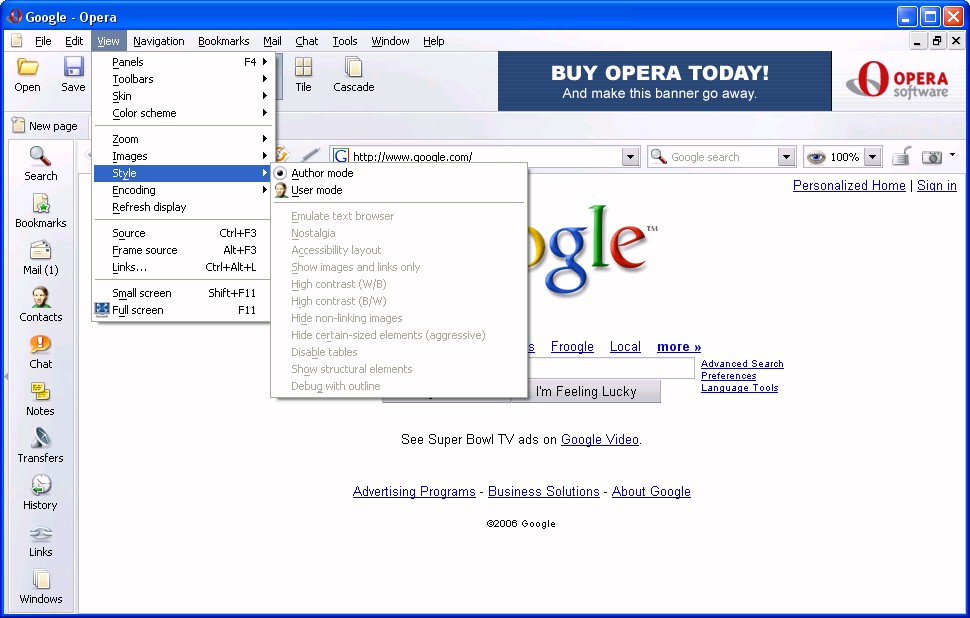Viewport: 970px width, 618px height.
Task: Open the Chat panel icon
Action: point(41,351)
